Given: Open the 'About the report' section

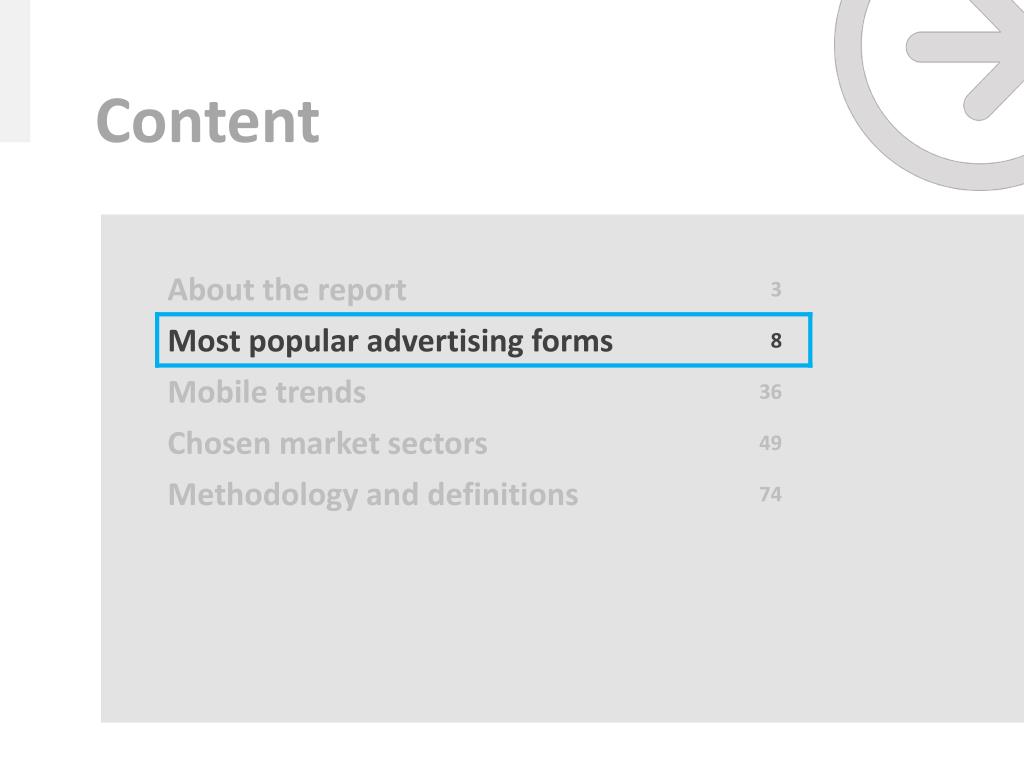Looking at the screenshot, I should (x=287, y=289).
